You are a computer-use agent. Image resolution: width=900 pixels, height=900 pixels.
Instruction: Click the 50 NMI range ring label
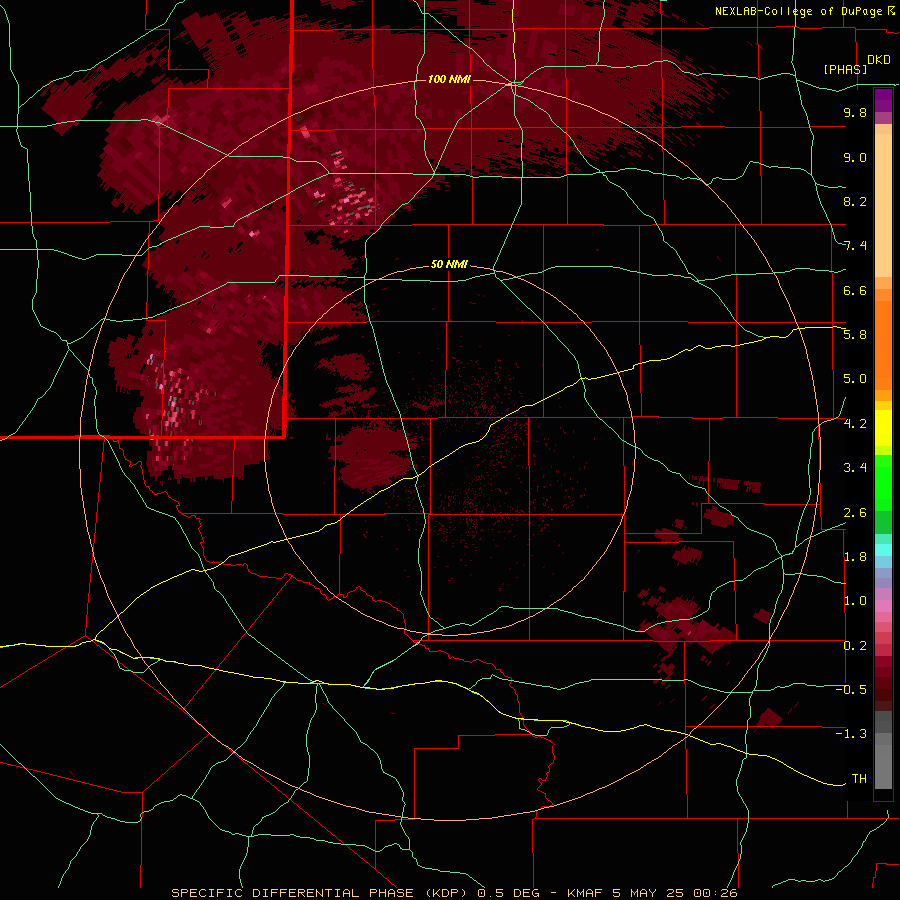(449, 264)
